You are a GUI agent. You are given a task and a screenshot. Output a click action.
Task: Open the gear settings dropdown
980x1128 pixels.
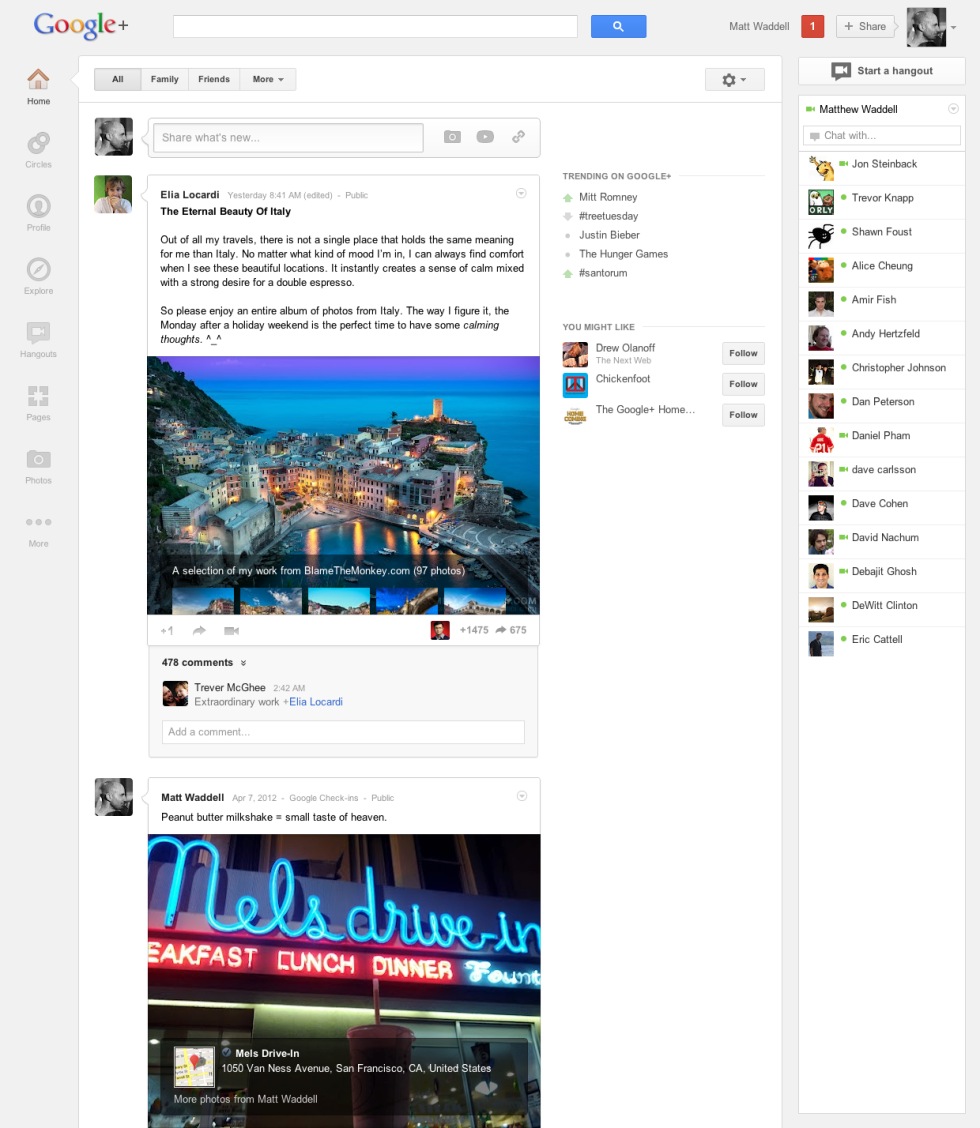point(734,80)
